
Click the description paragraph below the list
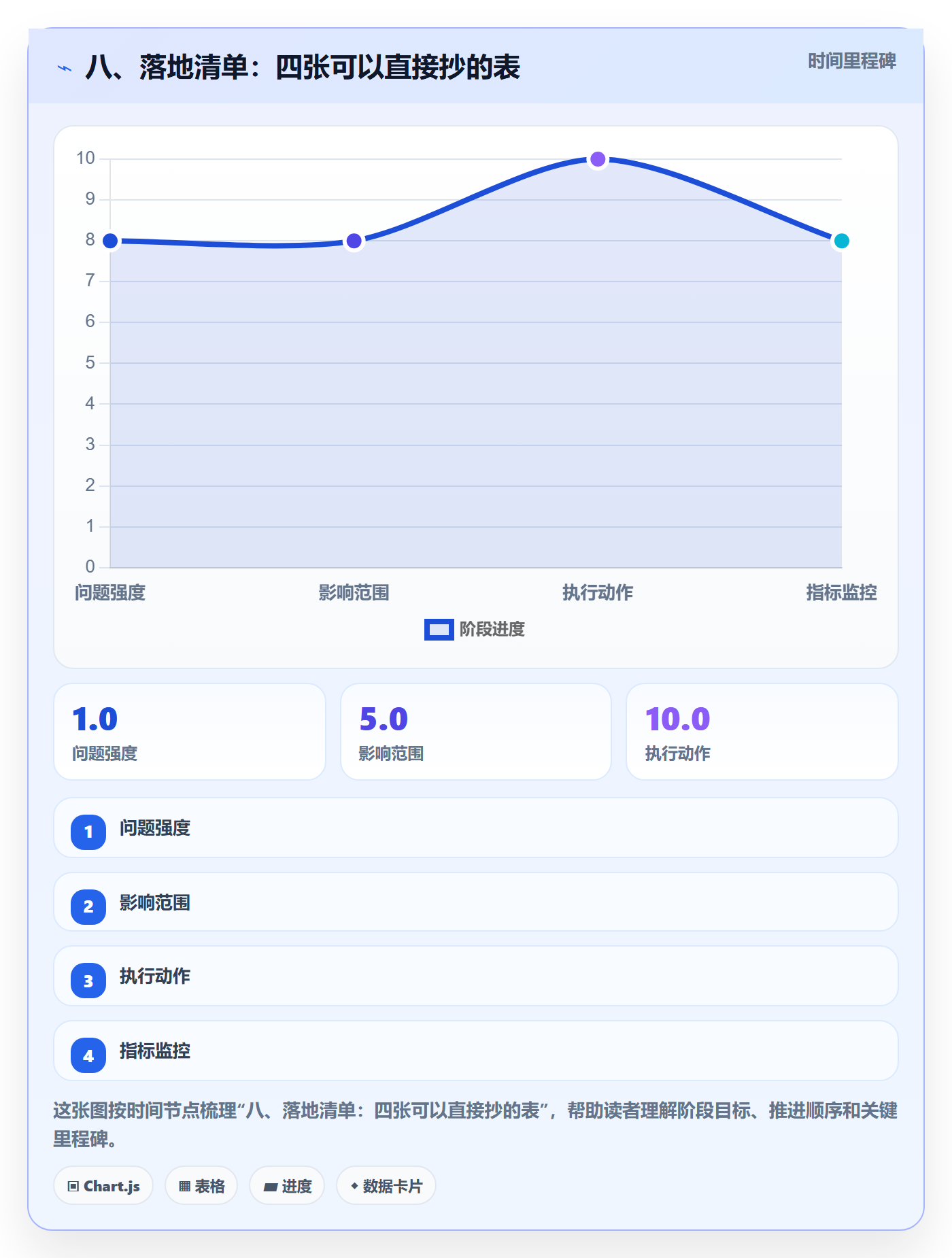pos(475,1125)
